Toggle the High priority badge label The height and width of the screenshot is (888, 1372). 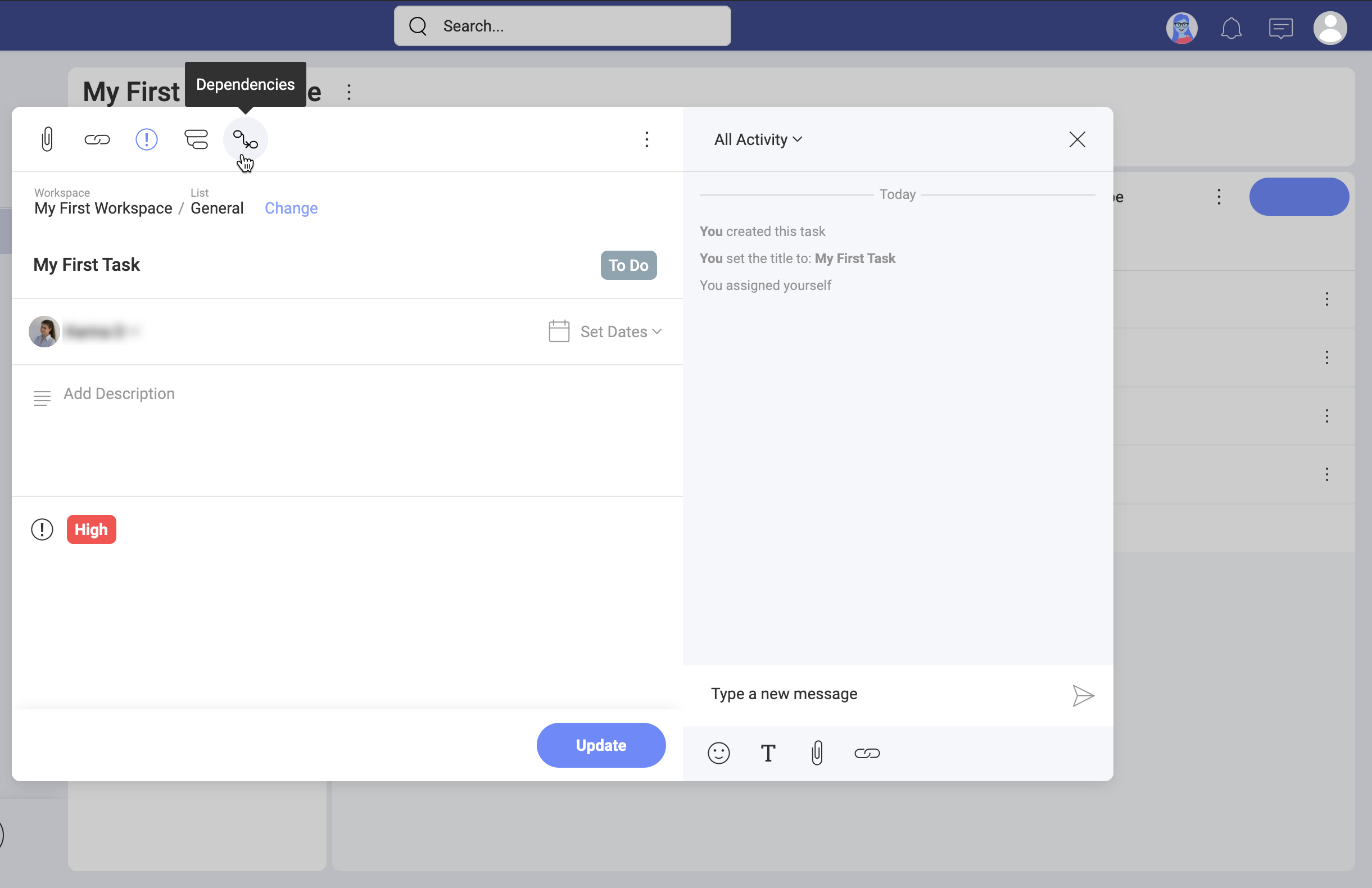(91, 530)
